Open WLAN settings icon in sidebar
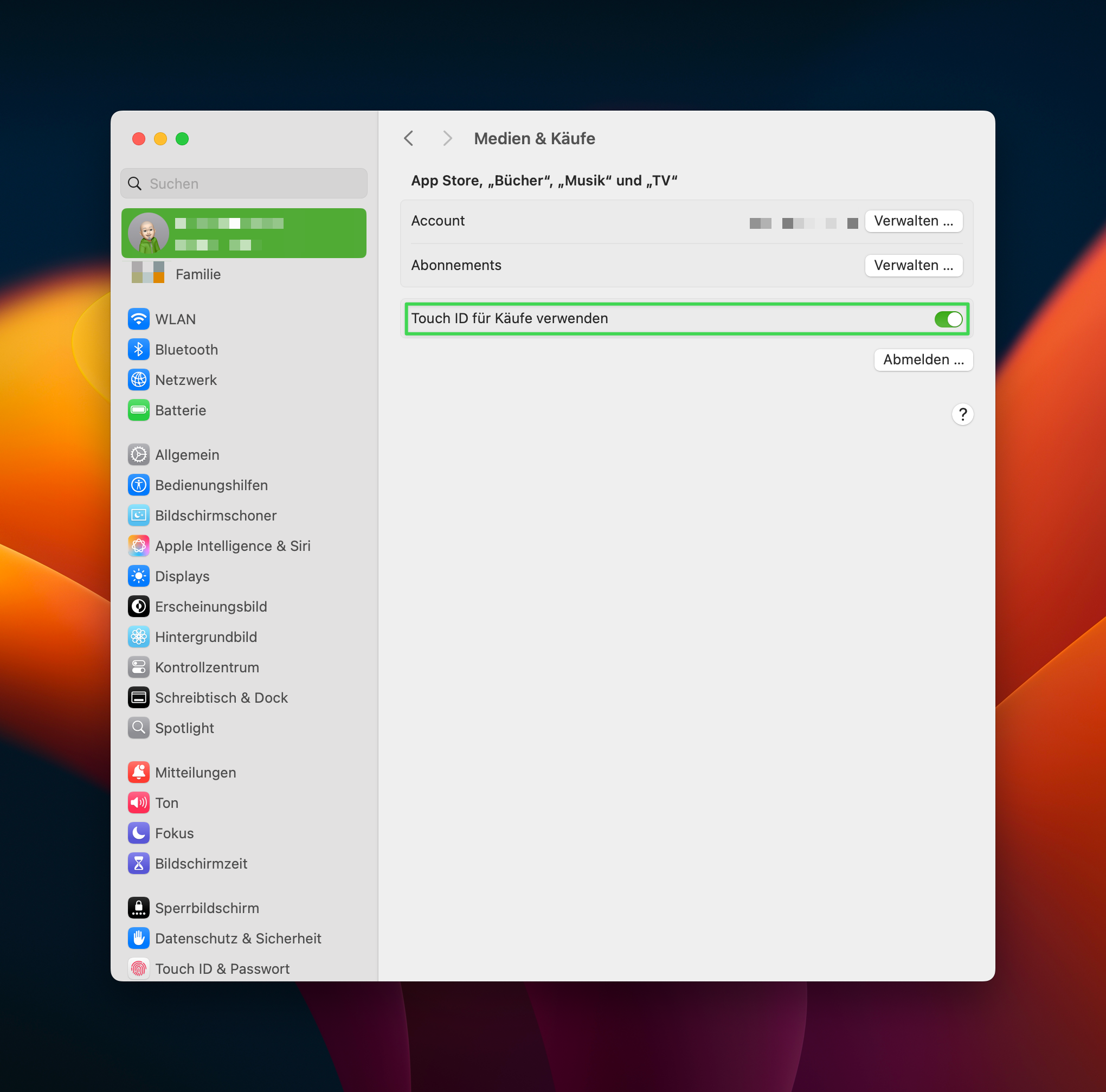The height and width of the screenshot is (1092, 1106). click(139, 319)
